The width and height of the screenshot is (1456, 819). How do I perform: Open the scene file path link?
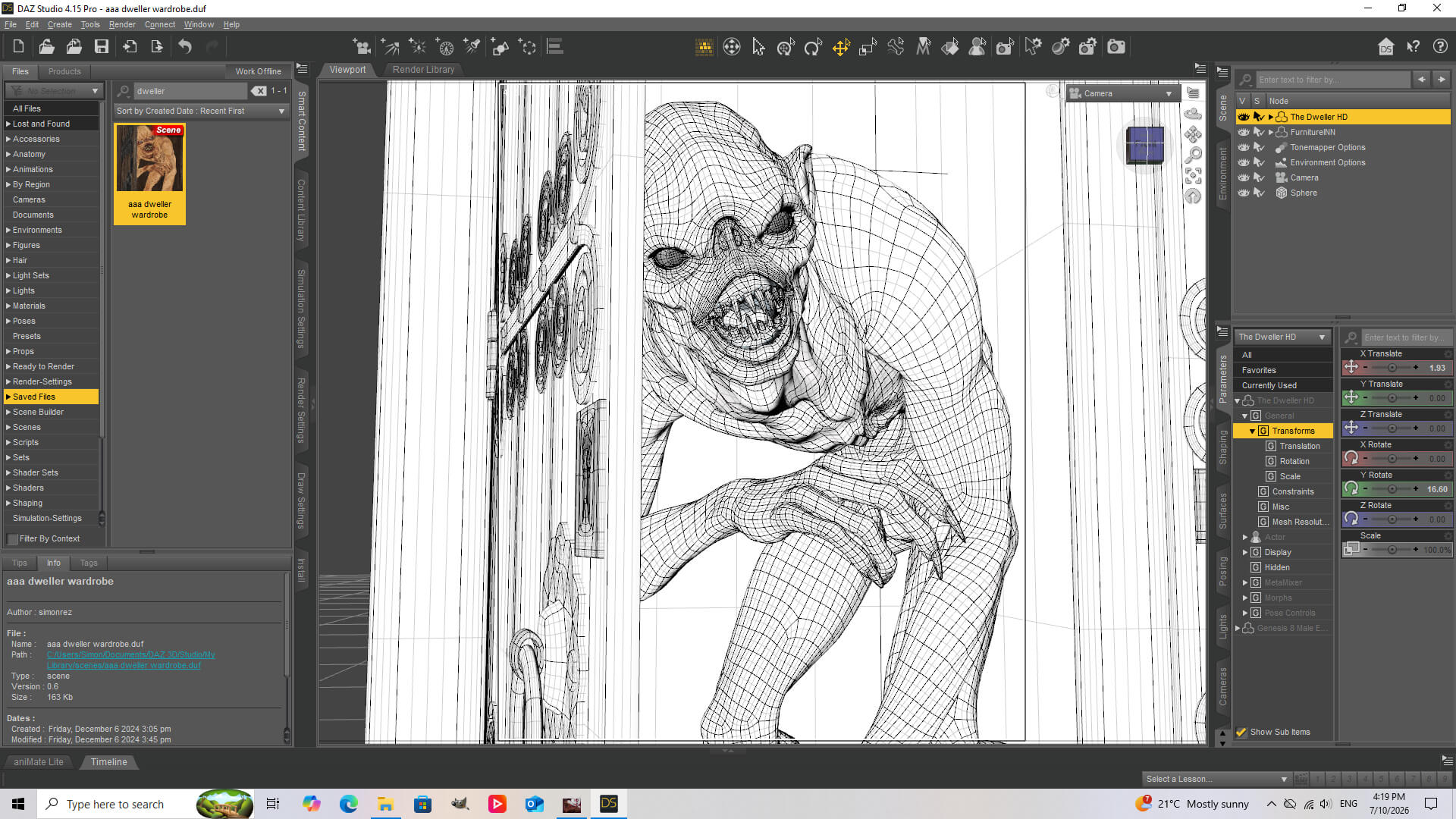click(130, 660)
